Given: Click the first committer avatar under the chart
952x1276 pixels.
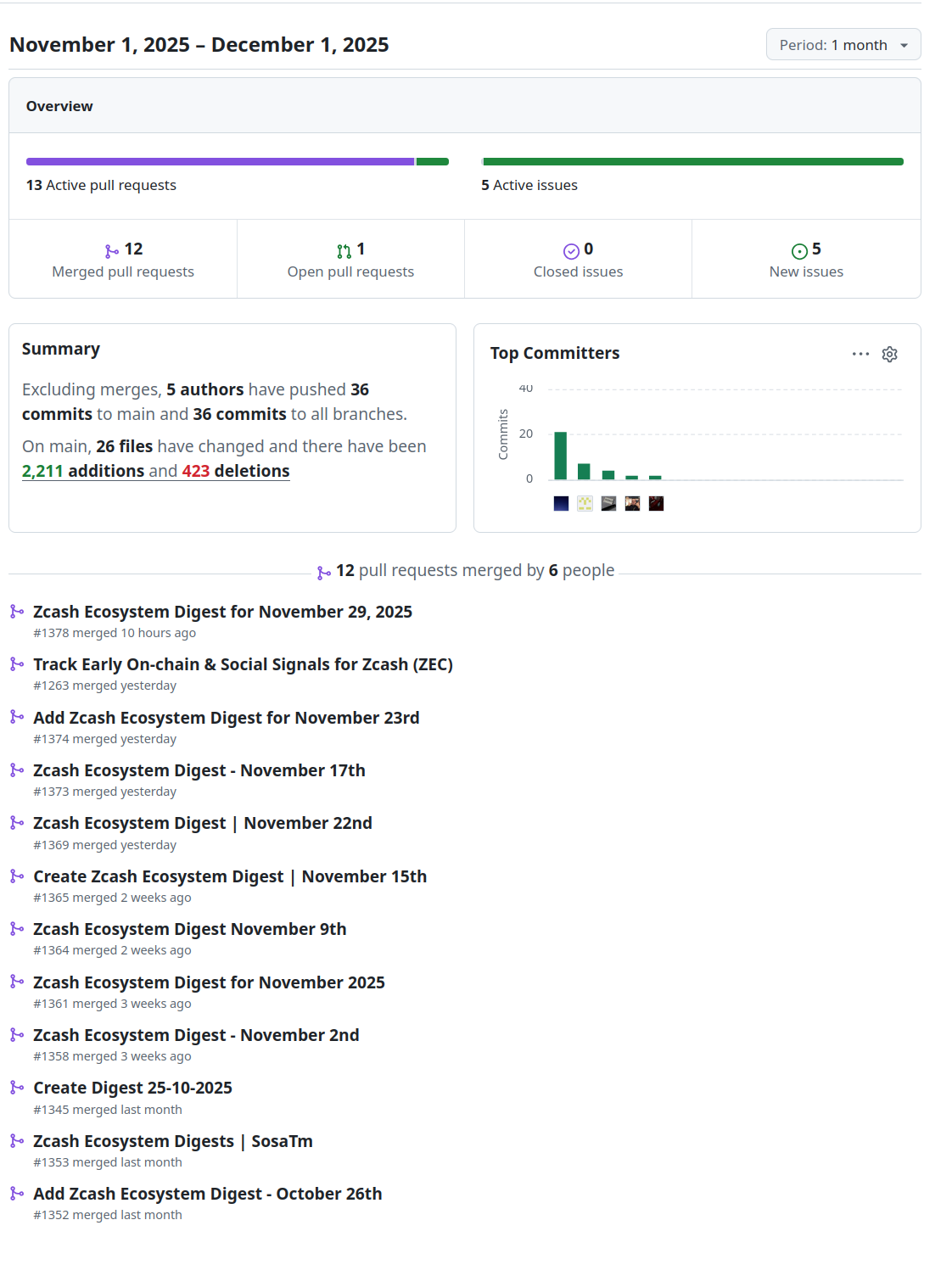Looking at the screenshot, I should tap(561, 503).
